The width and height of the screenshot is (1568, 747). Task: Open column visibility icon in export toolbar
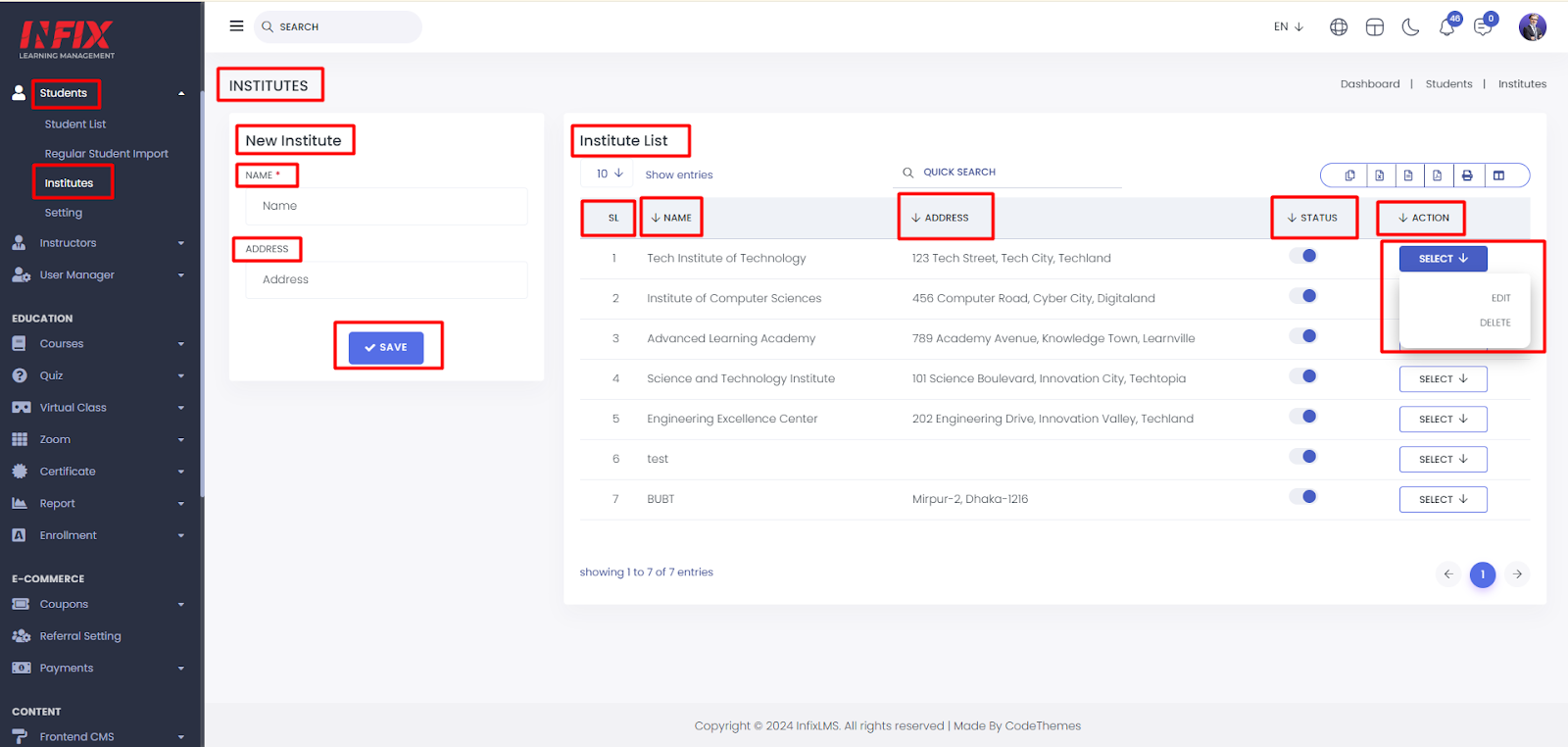(x=1498, y=175)
